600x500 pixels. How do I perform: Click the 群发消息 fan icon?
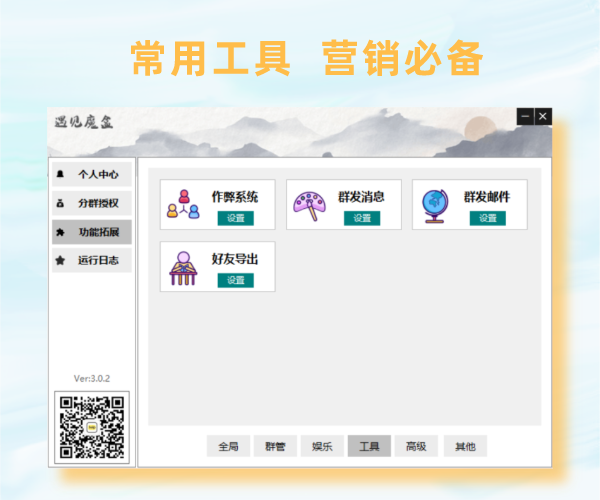pos(309,206)
